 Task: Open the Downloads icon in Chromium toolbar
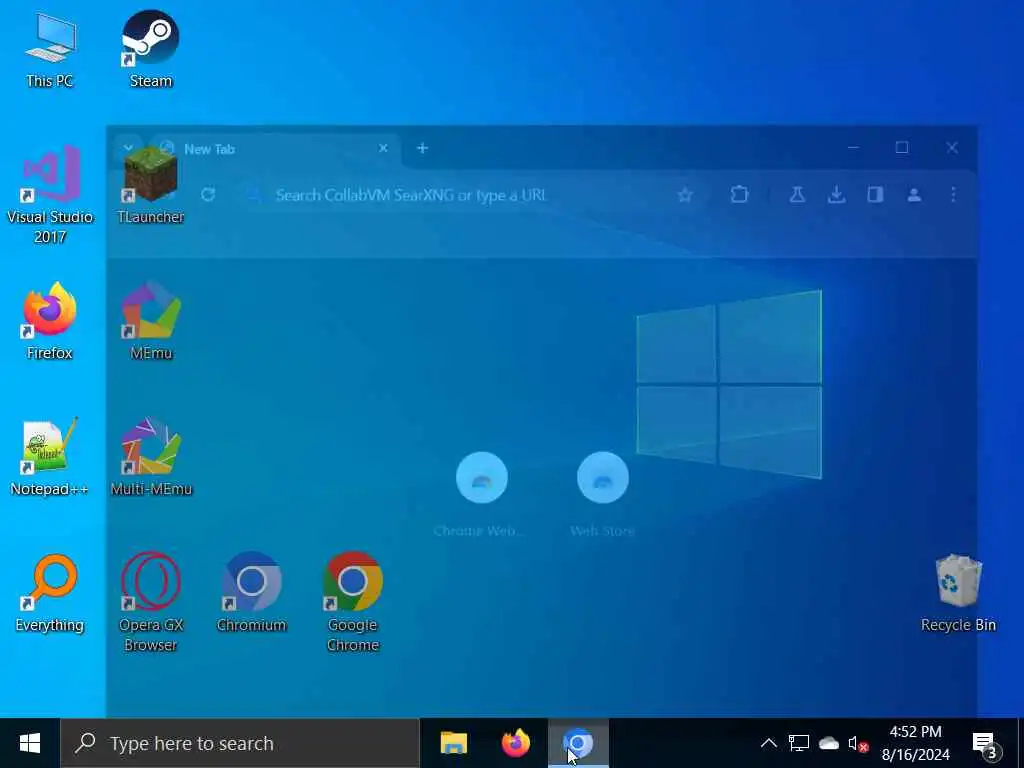coord(836,195)
